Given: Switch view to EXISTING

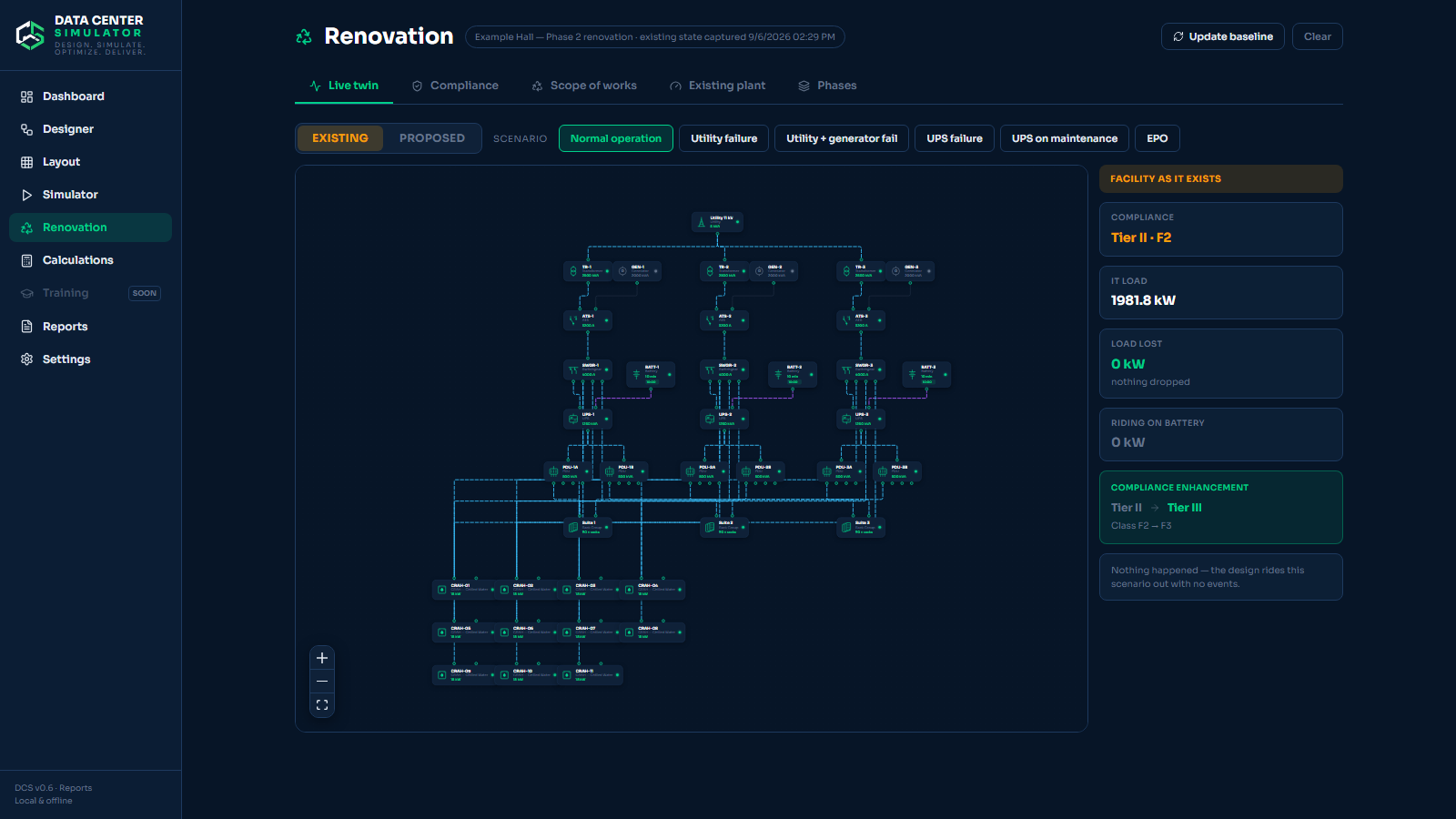Looking at the screenshot, I should click(x=340, y=138).
